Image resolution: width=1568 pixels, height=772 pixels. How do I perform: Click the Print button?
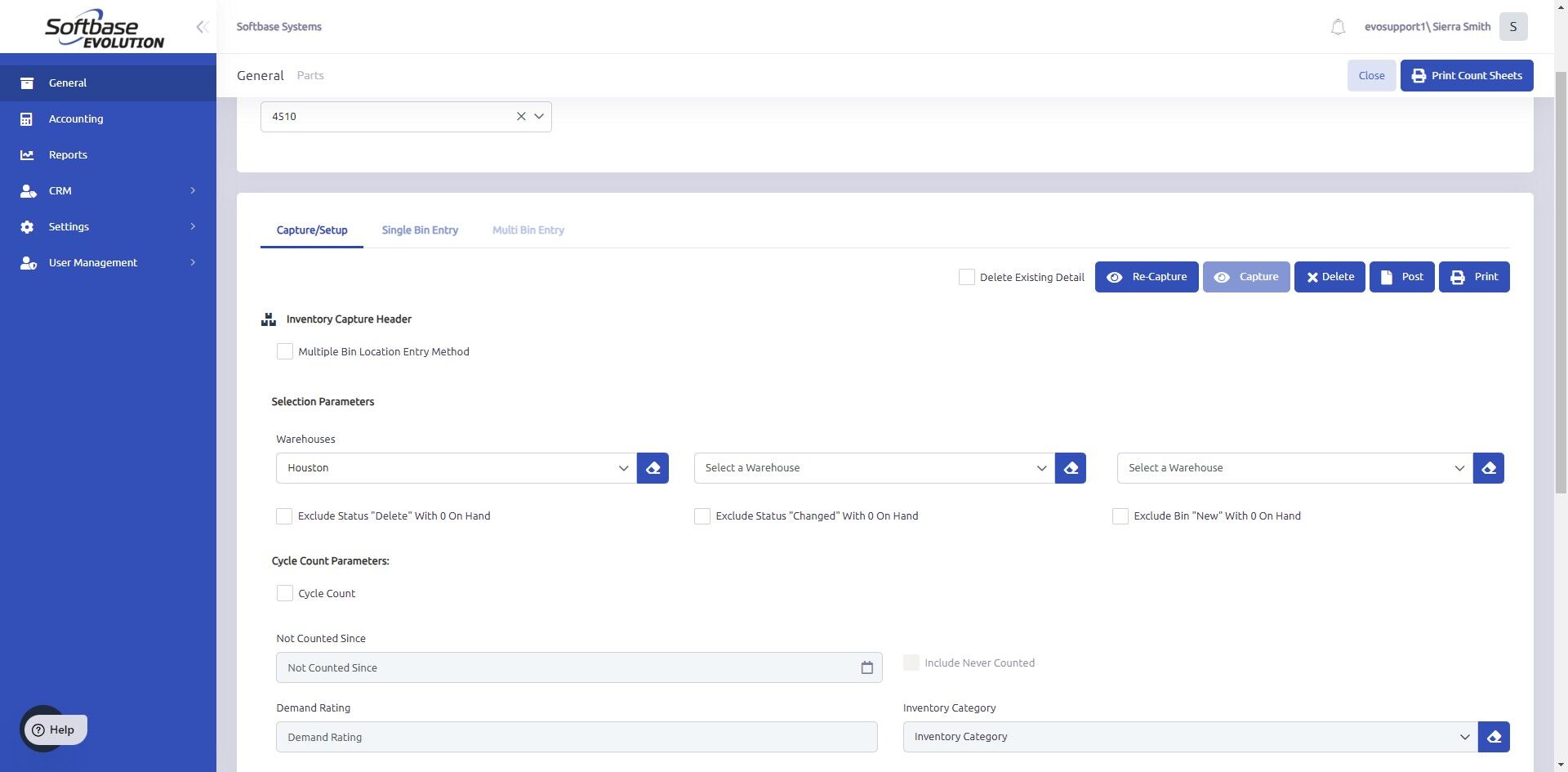tap(1474, 277)
